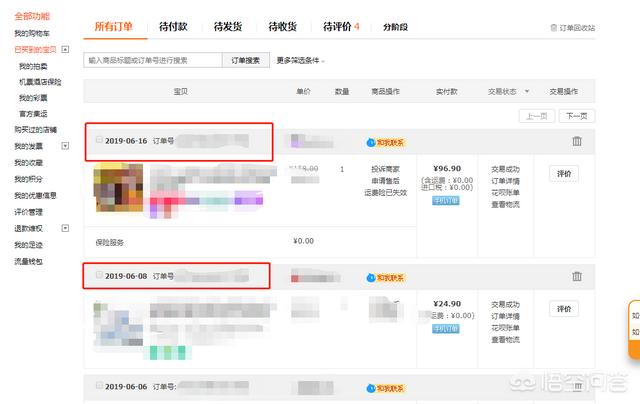Delete the 2019-06-16 order with trash icon
The image size is (640, 404).
pyautogui.click(x=577, y=141)
